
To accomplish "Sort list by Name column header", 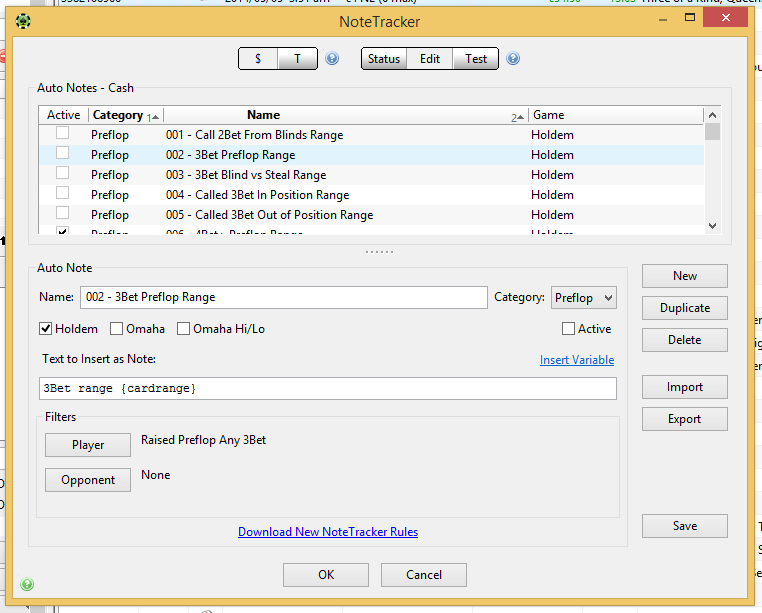I will [x=346, y=115].
